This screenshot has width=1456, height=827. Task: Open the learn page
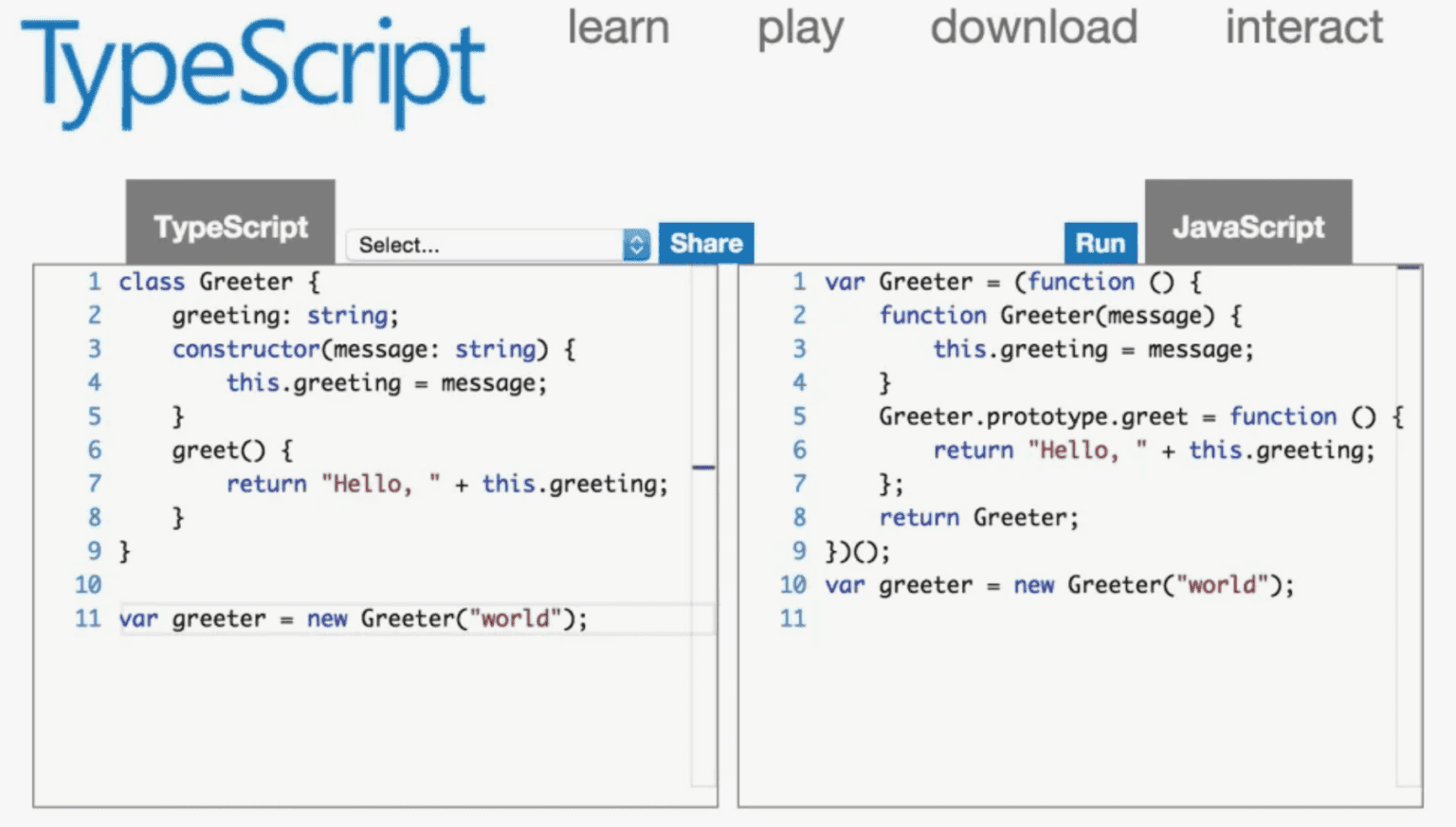pyautogui.click(x=617, y=28)
